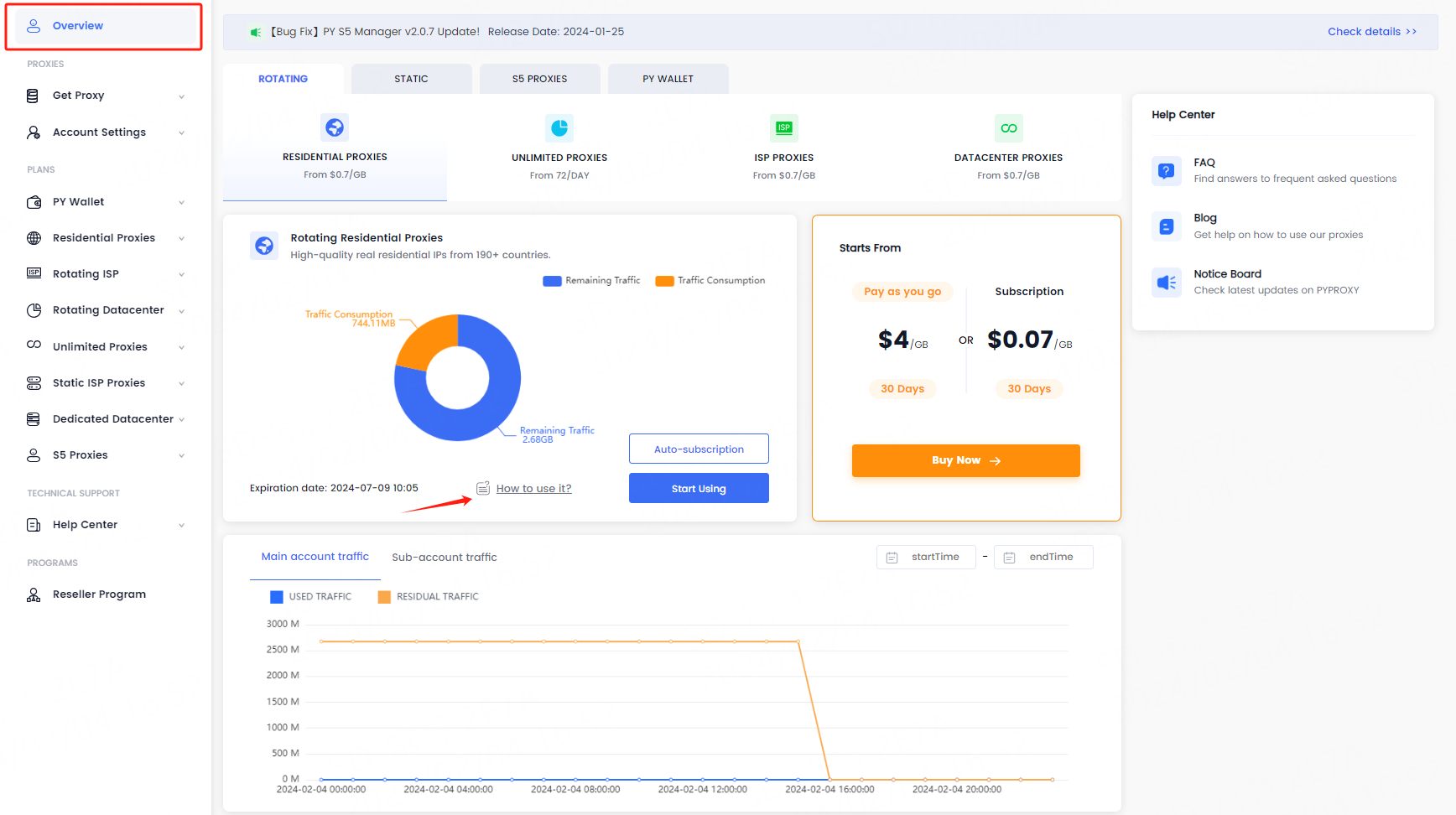Expand the Get Proxy menu chevron
The width and height of the screenshot is (1456, 815).
(x=181, y=96)
